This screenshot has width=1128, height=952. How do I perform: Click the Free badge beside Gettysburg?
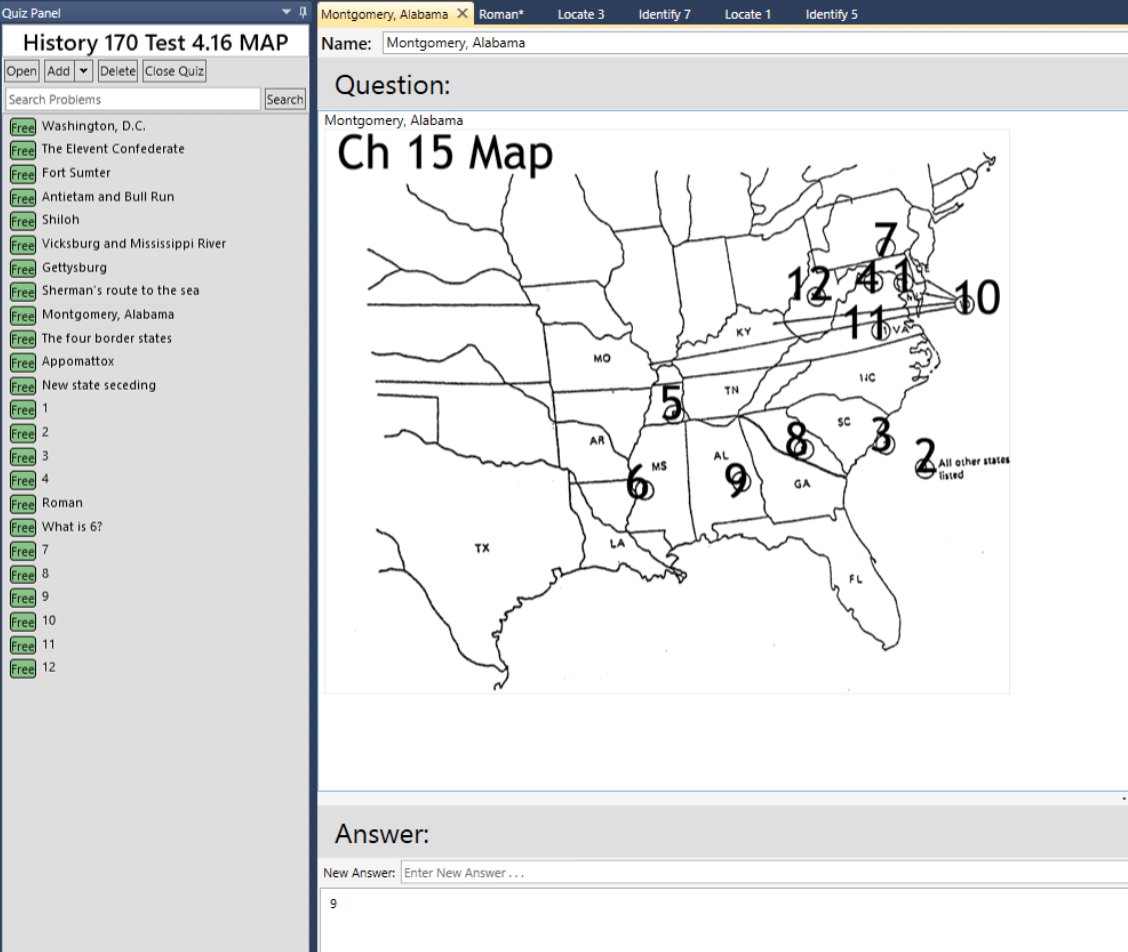pos(21,269)
